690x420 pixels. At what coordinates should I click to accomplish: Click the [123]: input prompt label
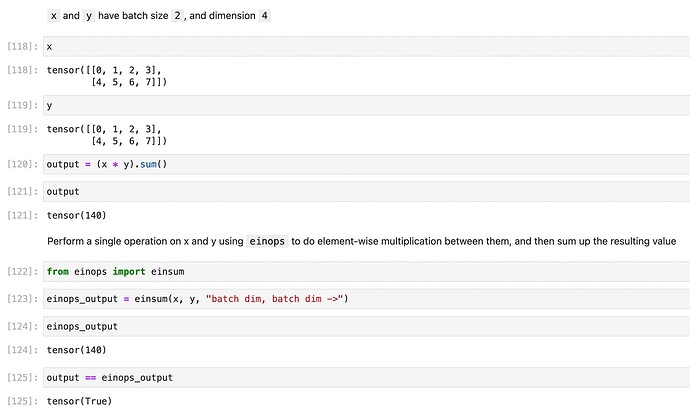coord(22,300)
